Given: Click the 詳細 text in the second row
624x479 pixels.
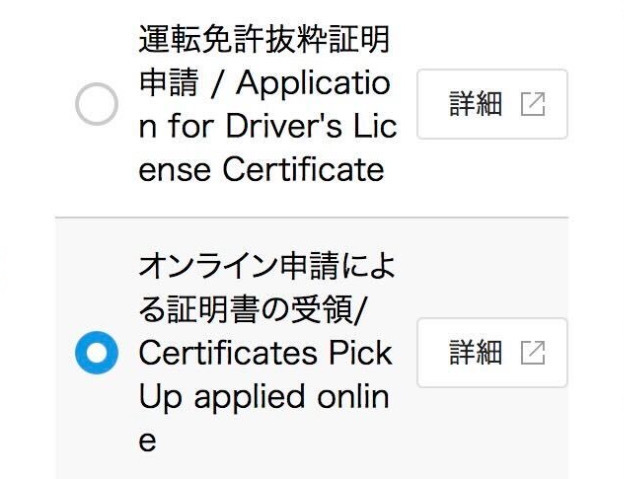Looking at the screenshot, I should (475, 353).
